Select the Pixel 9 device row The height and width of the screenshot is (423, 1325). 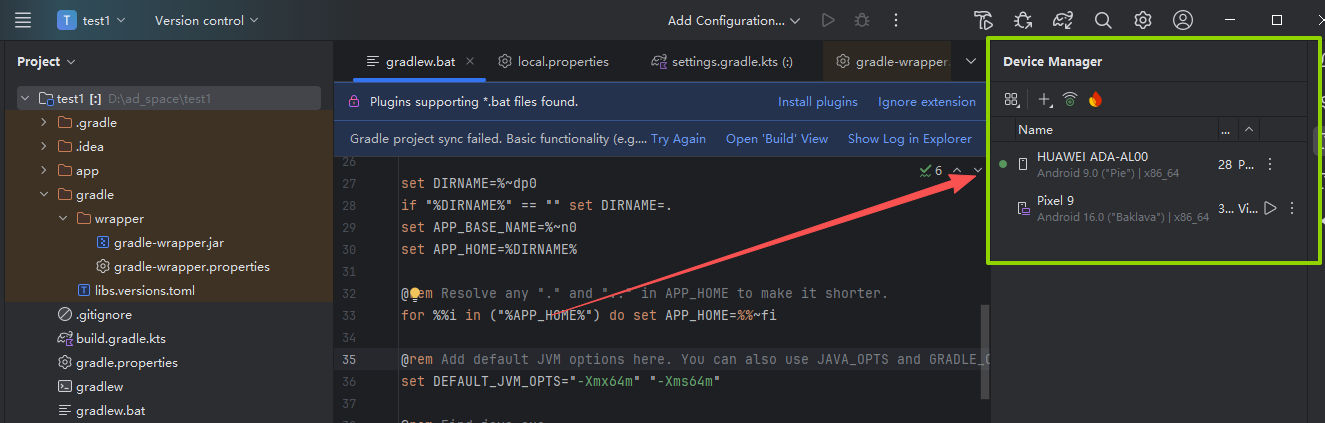1148,208
